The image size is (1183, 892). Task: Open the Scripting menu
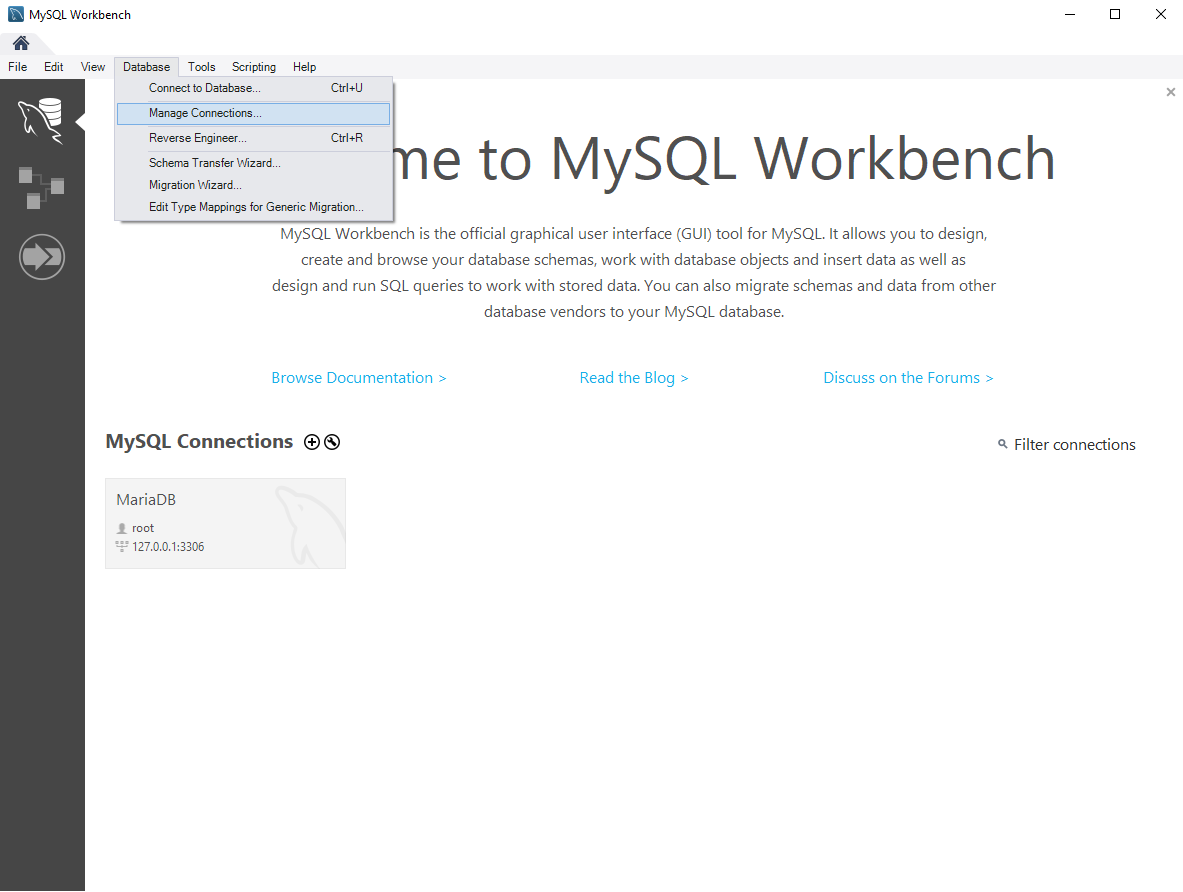(254, 67)
